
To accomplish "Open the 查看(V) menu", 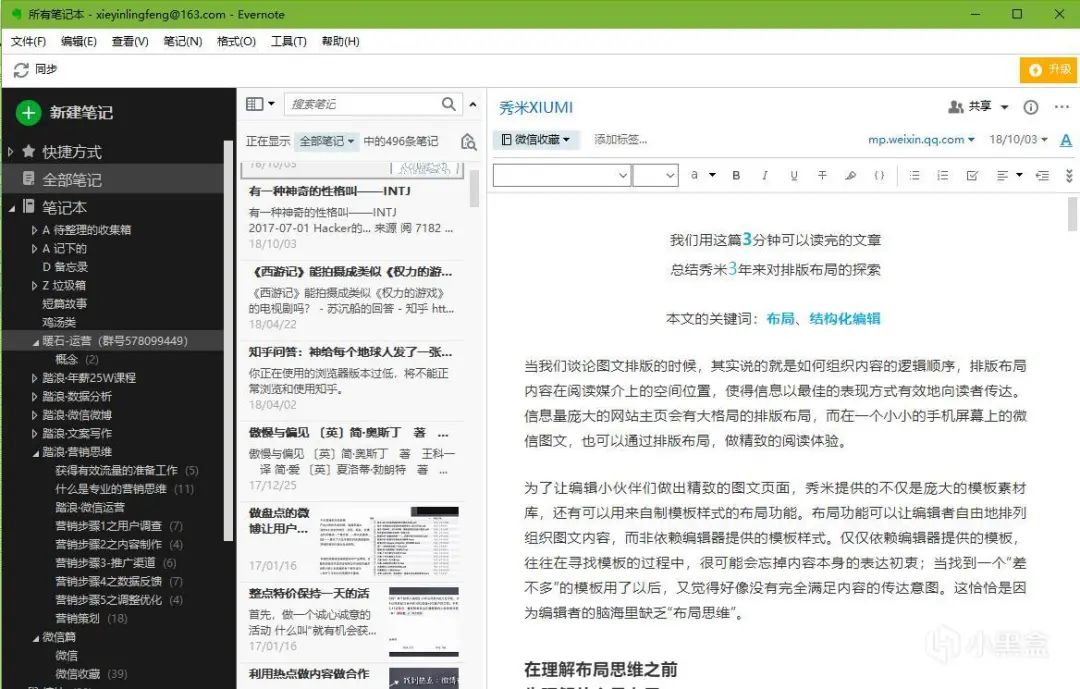I will [x=130, y=41].
